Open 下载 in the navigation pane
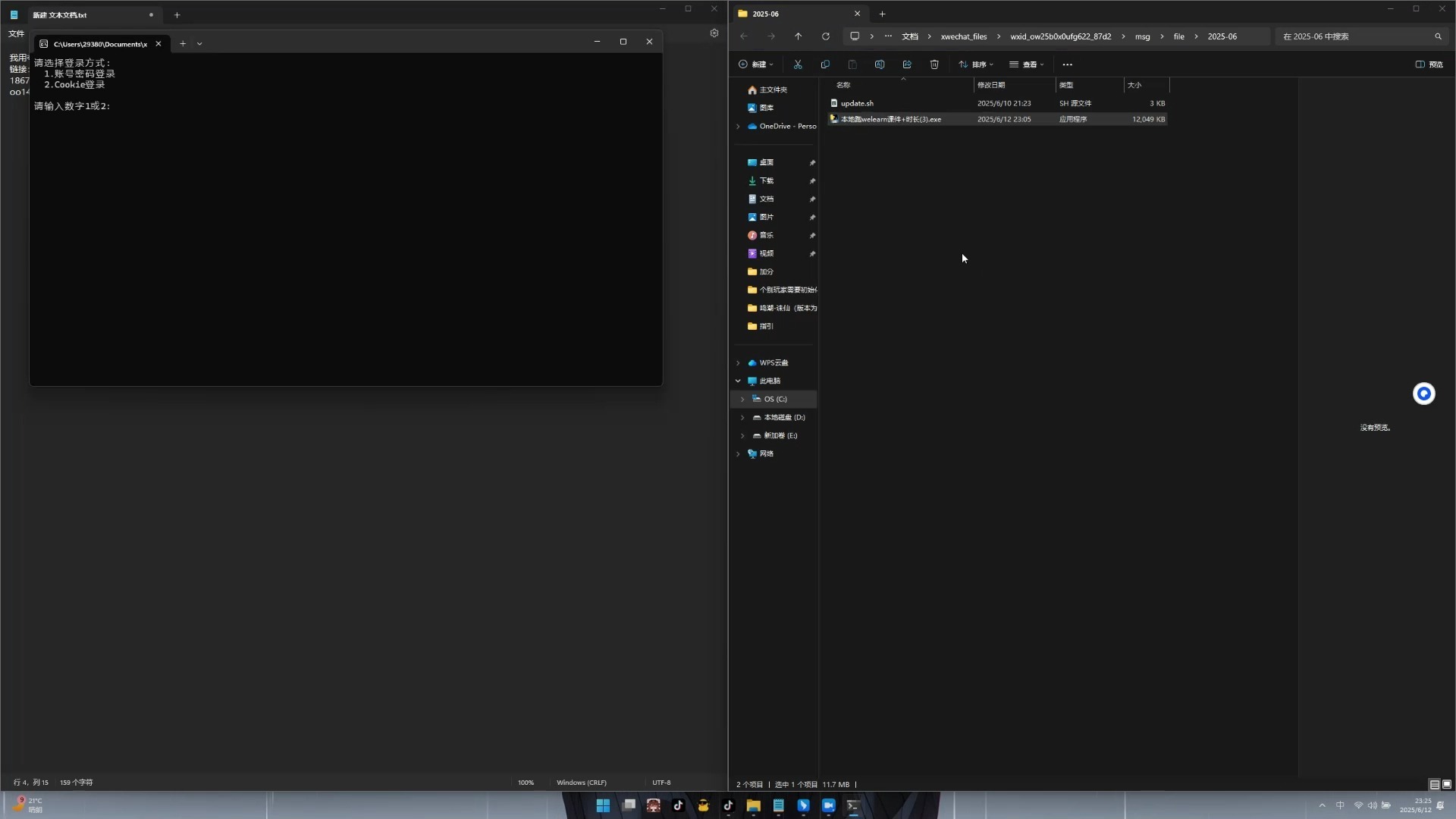The width and height of the screenshot is (1456, 819). click(767, 181)
